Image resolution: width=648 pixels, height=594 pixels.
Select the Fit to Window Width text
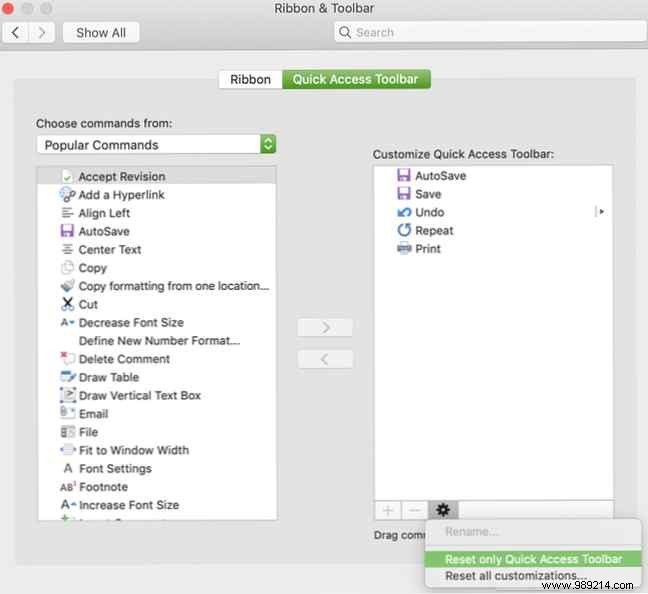[x=134, y=450]
